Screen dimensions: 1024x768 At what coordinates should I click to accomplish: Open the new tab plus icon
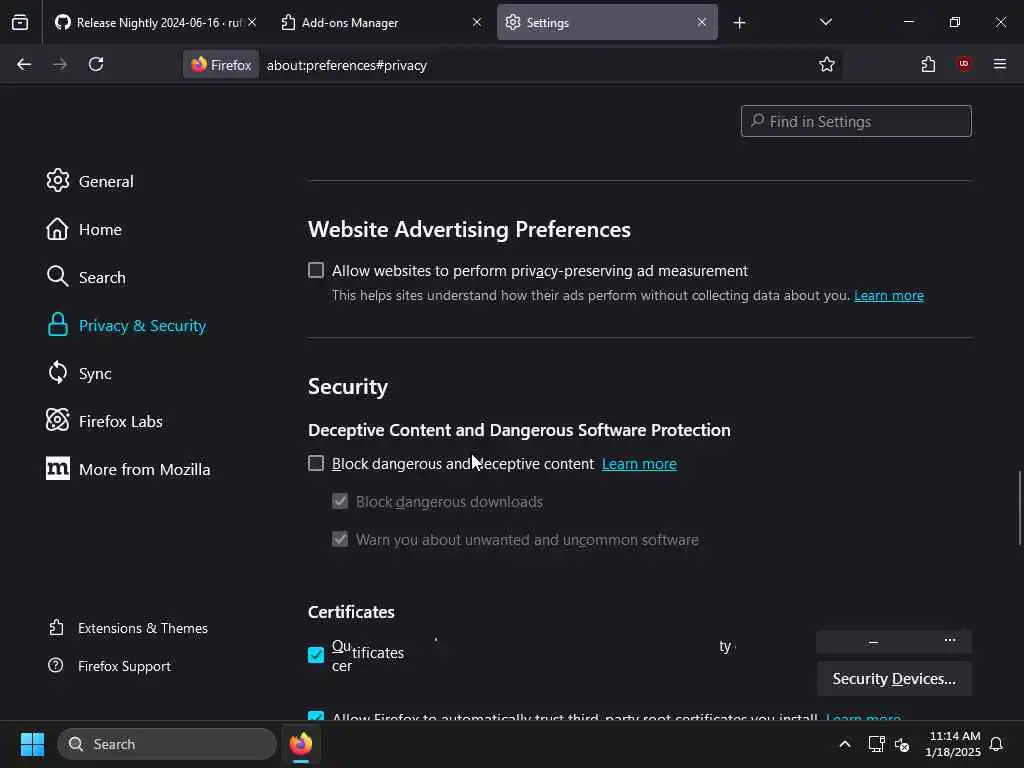click(739, 22)
